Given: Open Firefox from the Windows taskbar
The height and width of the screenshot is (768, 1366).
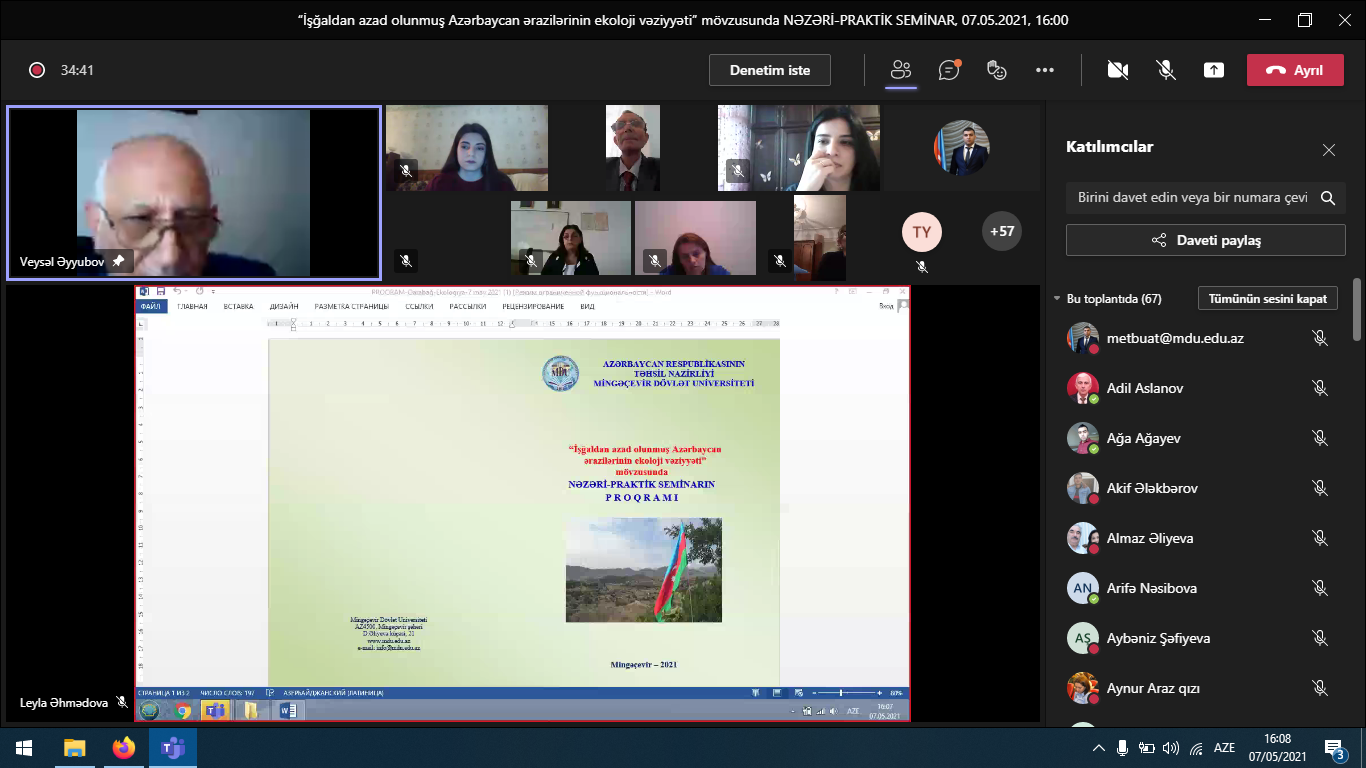Looking at the screenshot, I should tap(124, 748).
